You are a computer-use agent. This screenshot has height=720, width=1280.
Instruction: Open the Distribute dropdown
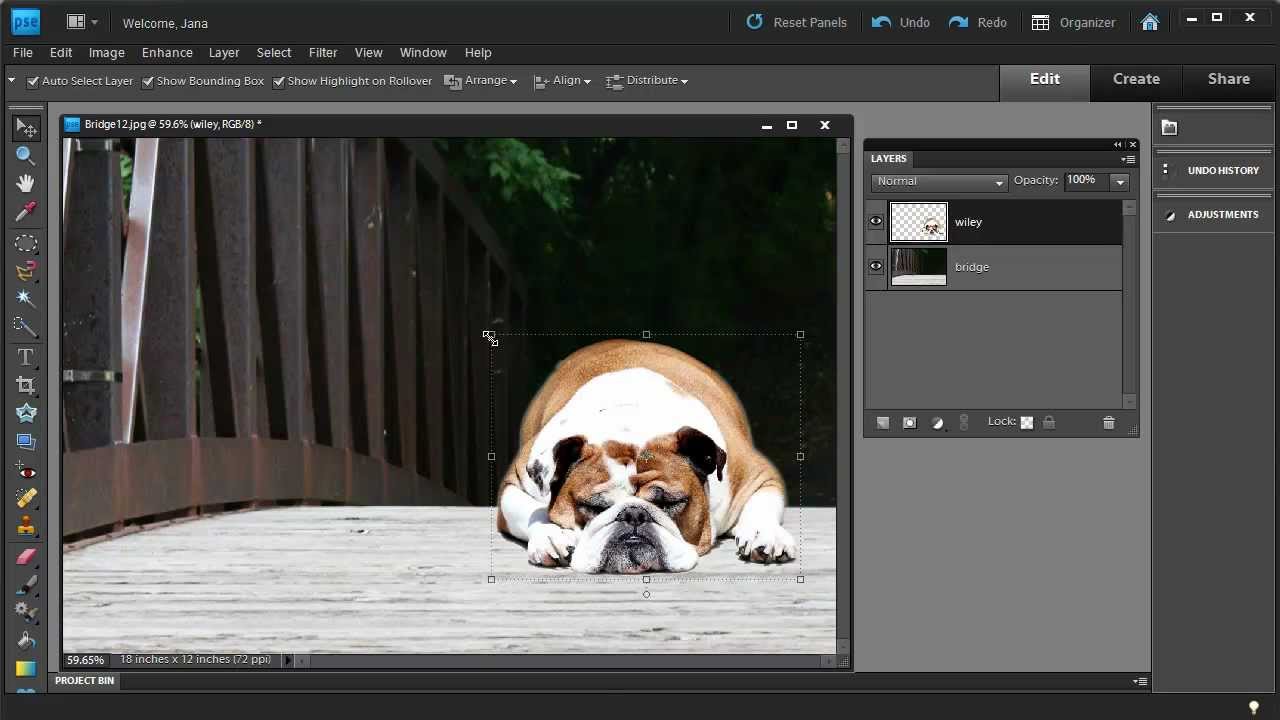point(647,81)
